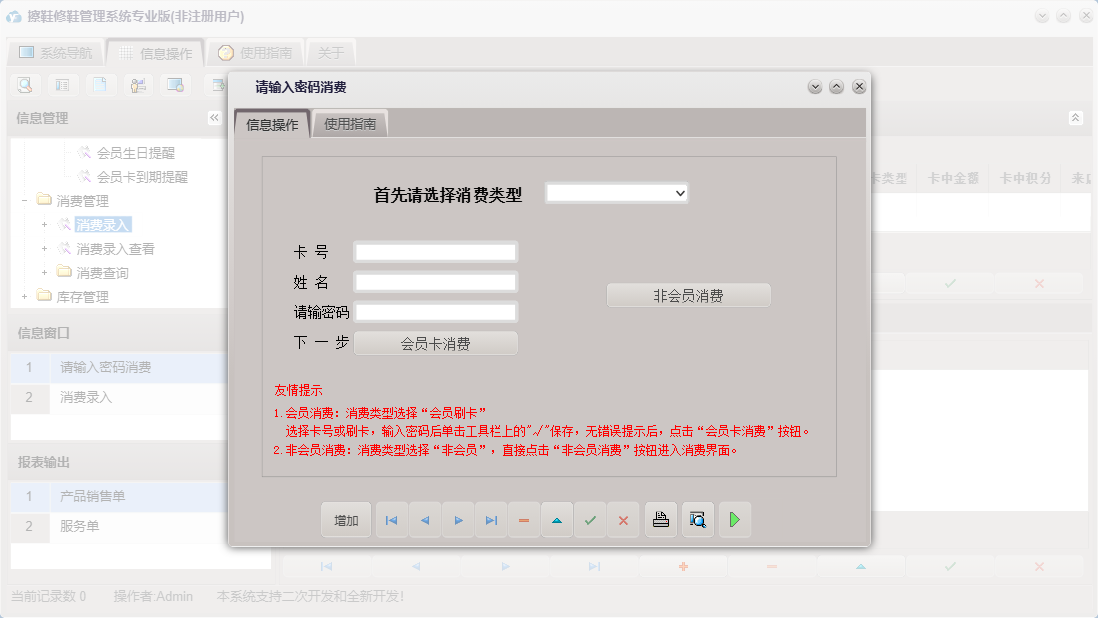
Task: Click the 非会员消费 button
Action: (688, 295)
